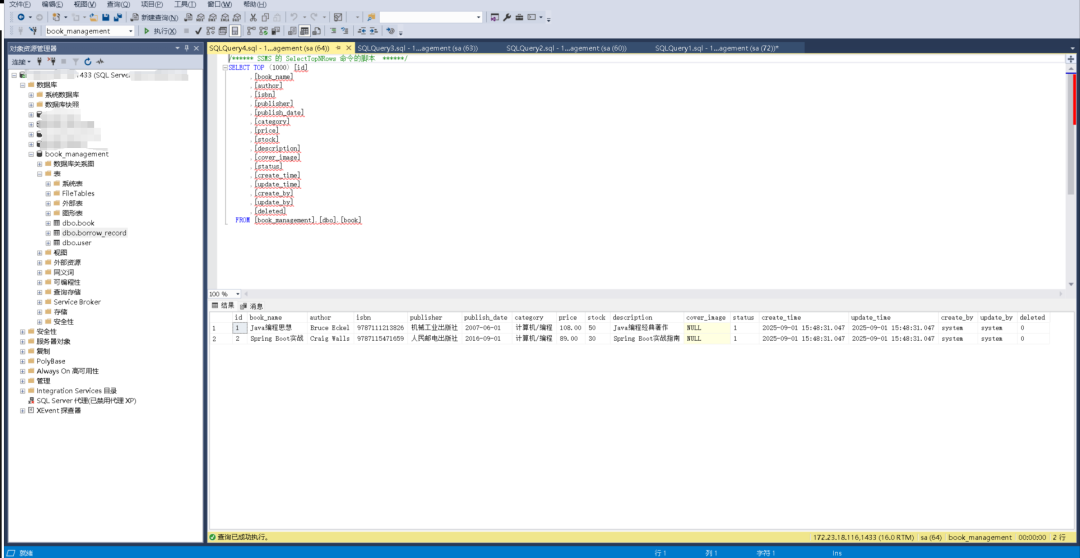
Task: Close the SQLQuery4.sql tab
Action: (349, 48)
